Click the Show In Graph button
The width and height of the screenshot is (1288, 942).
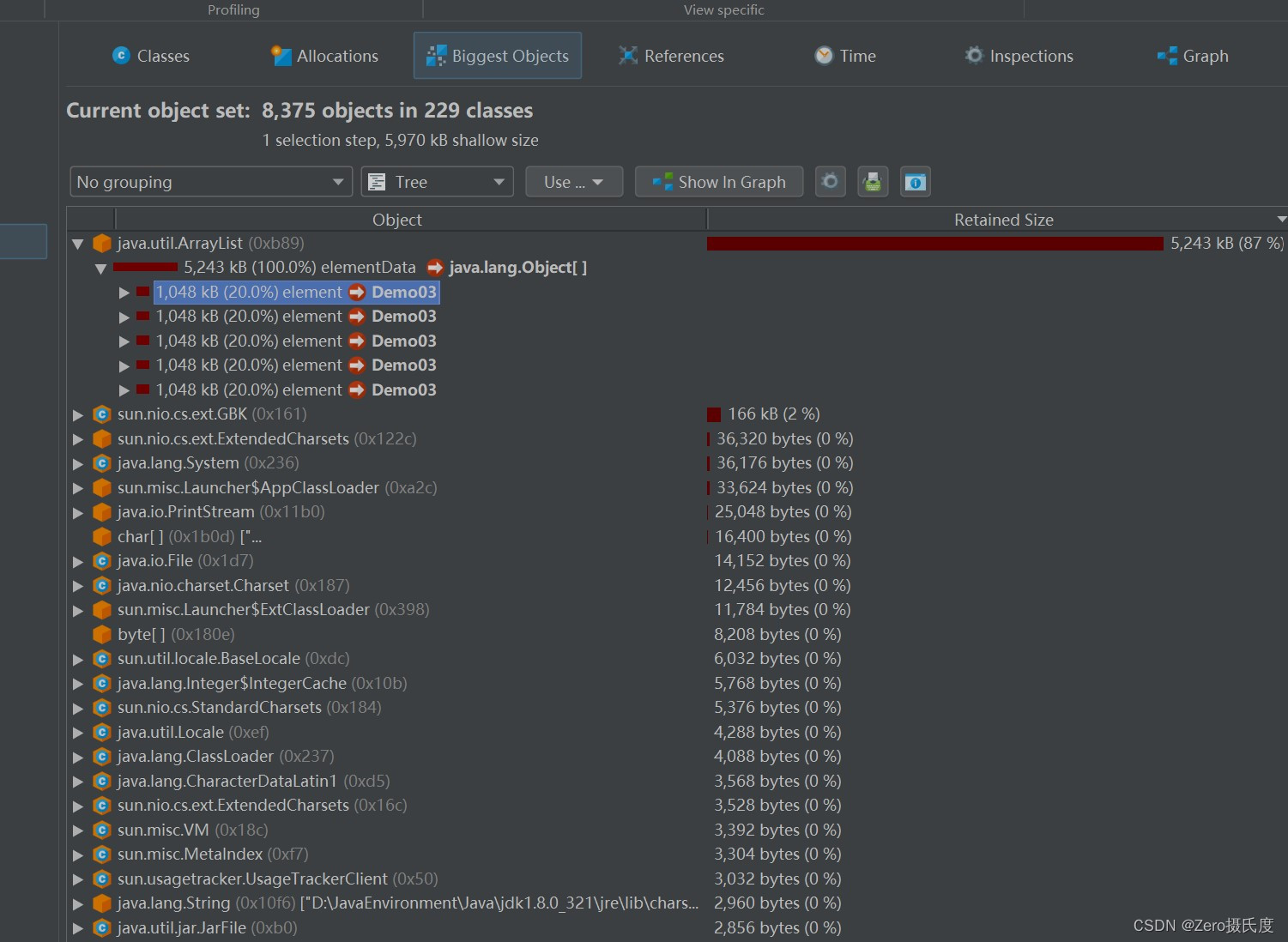coord(719,182)
